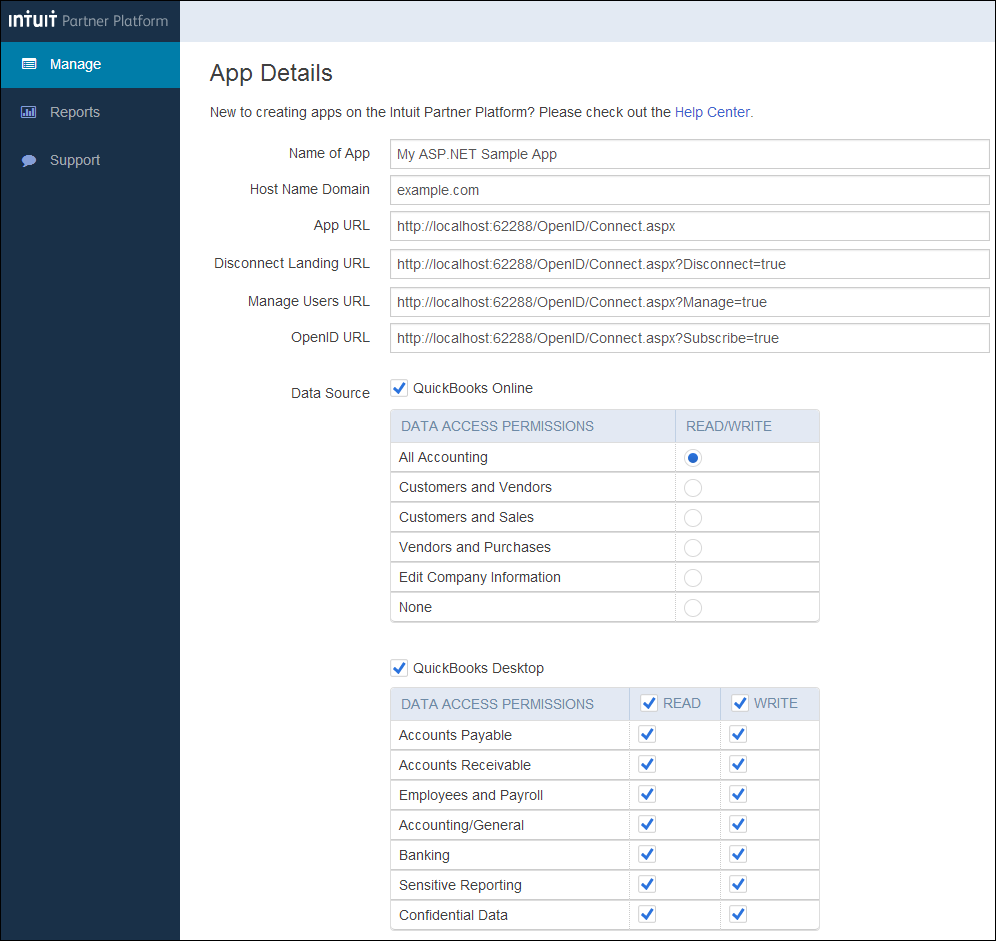
Task: Select the Customers and Vendors radio button
Action: pyautogui.click(x=692, y=488)
